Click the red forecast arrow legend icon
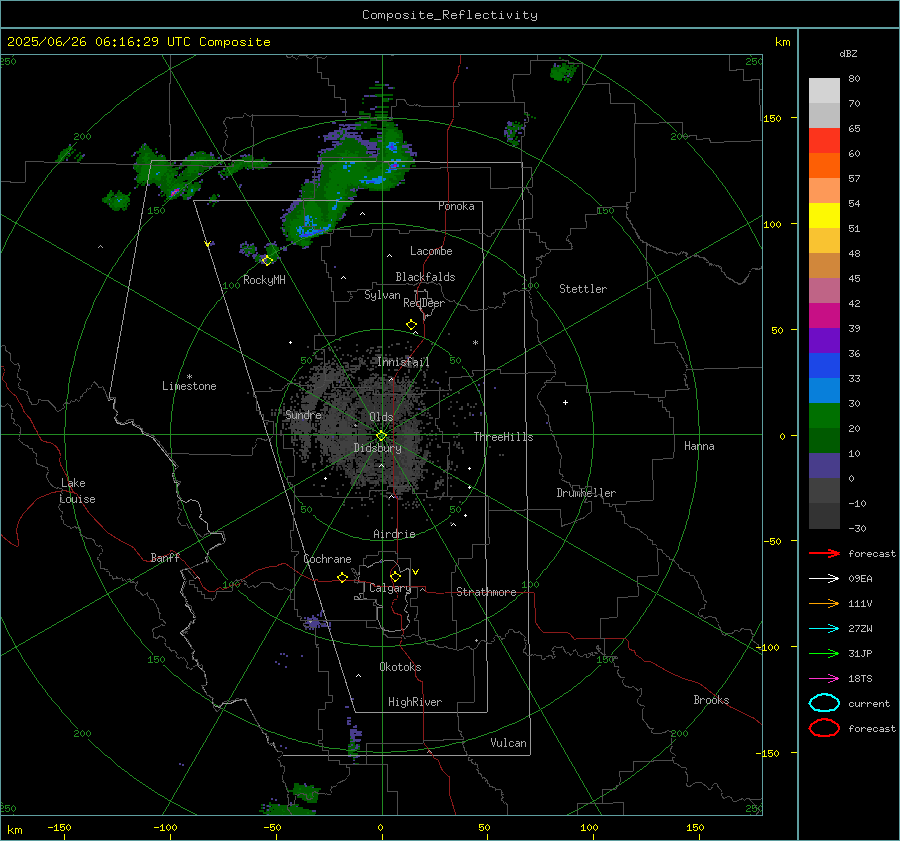 [824, 553]
